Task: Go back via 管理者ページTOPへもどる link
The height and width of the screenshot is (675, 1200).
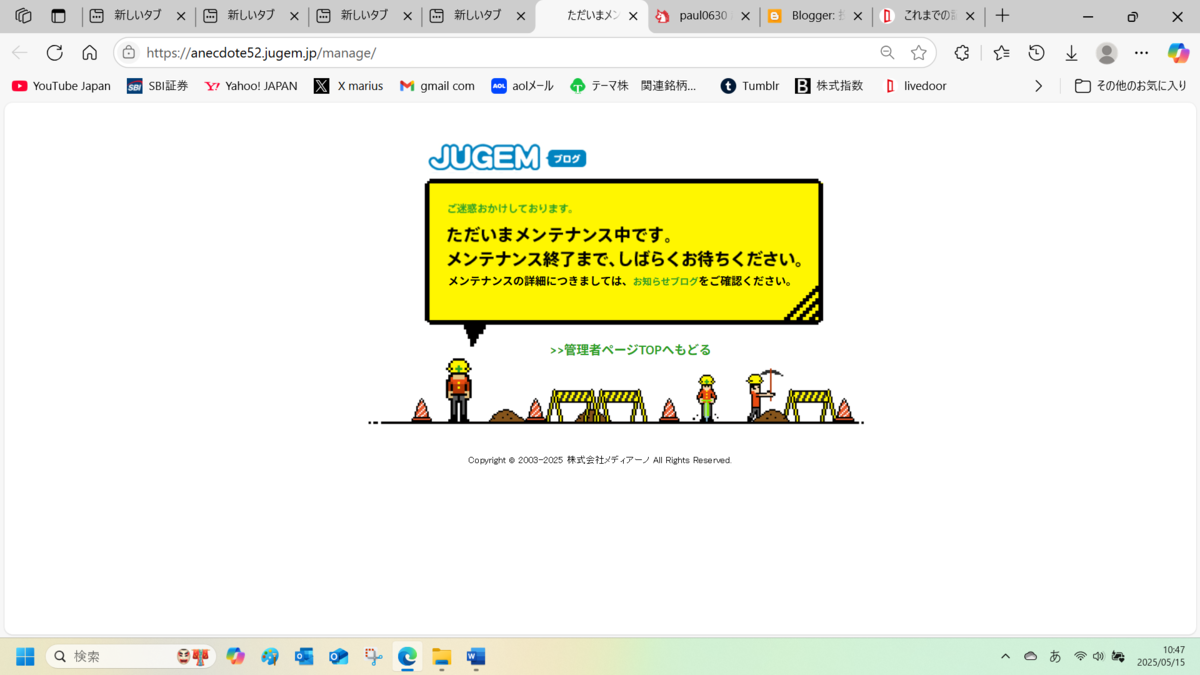Action: (630, 350)
